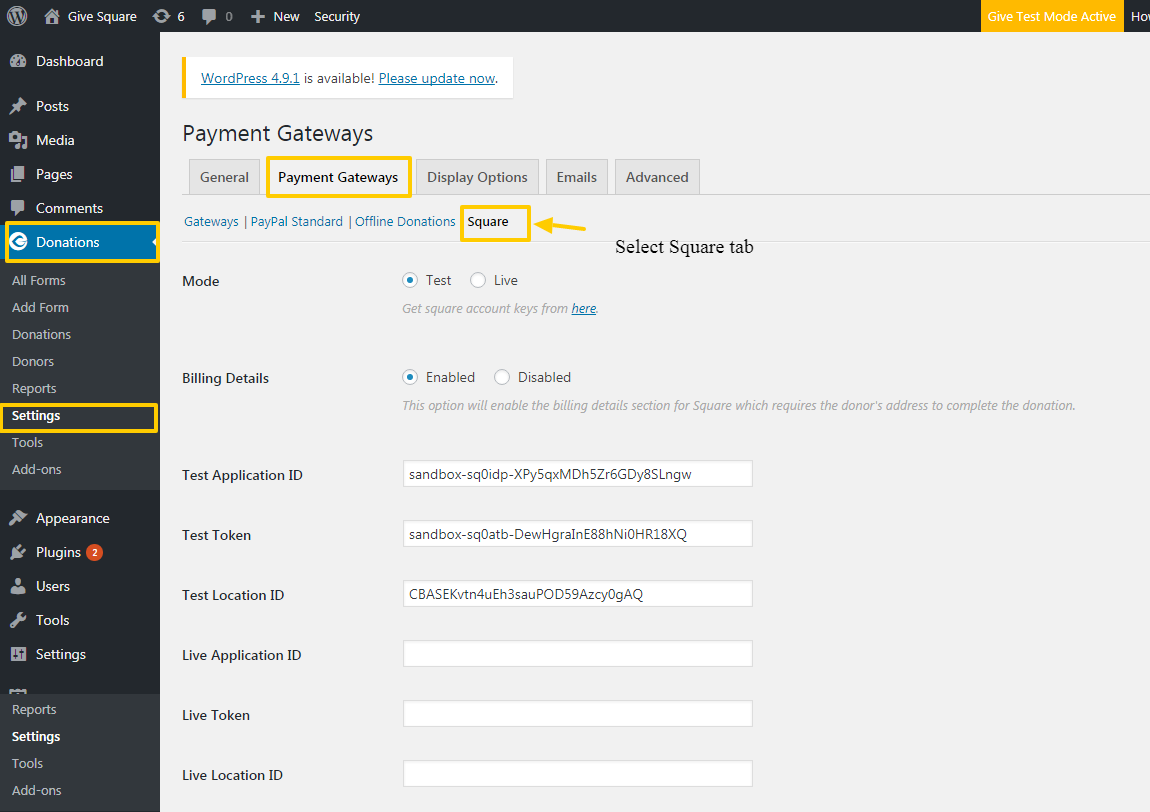Select Enabled for Billing Details

tap(410, 377)
